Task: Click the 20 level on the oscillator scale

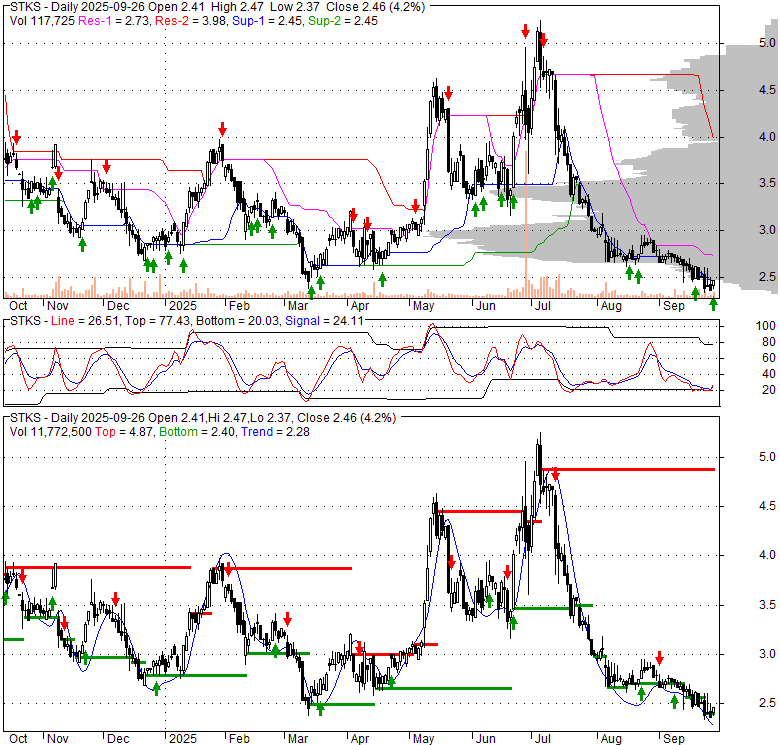Action: pyautogui.click(x=769, y=389)
